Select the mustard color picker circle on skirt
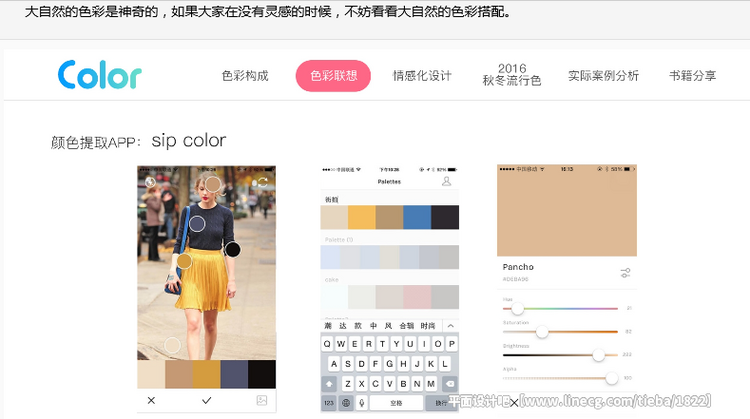Image resolution: width=750 pixels, height=419 pixels. [184, 261]
